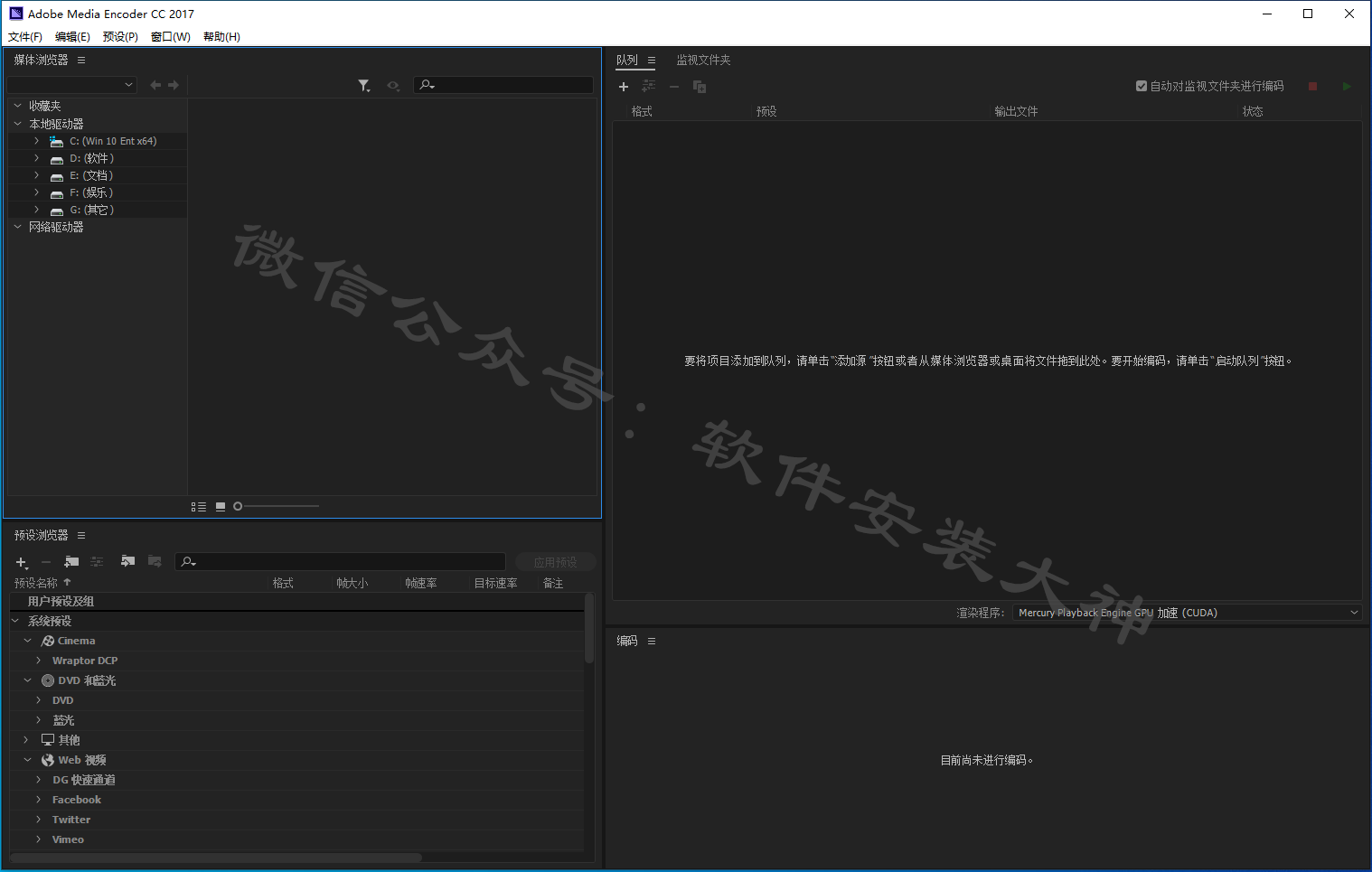1372x872 pixels.
Task: Switch to the 队列 tab
Action: click(627, 61)
